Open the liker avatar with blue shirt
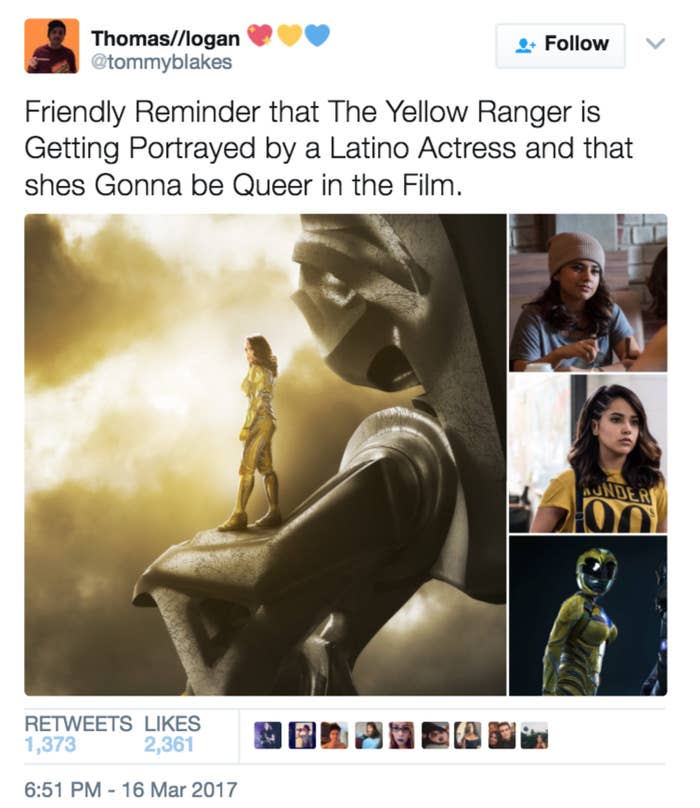Viewport: 700px width, 808px height. (x=369, y=735)
